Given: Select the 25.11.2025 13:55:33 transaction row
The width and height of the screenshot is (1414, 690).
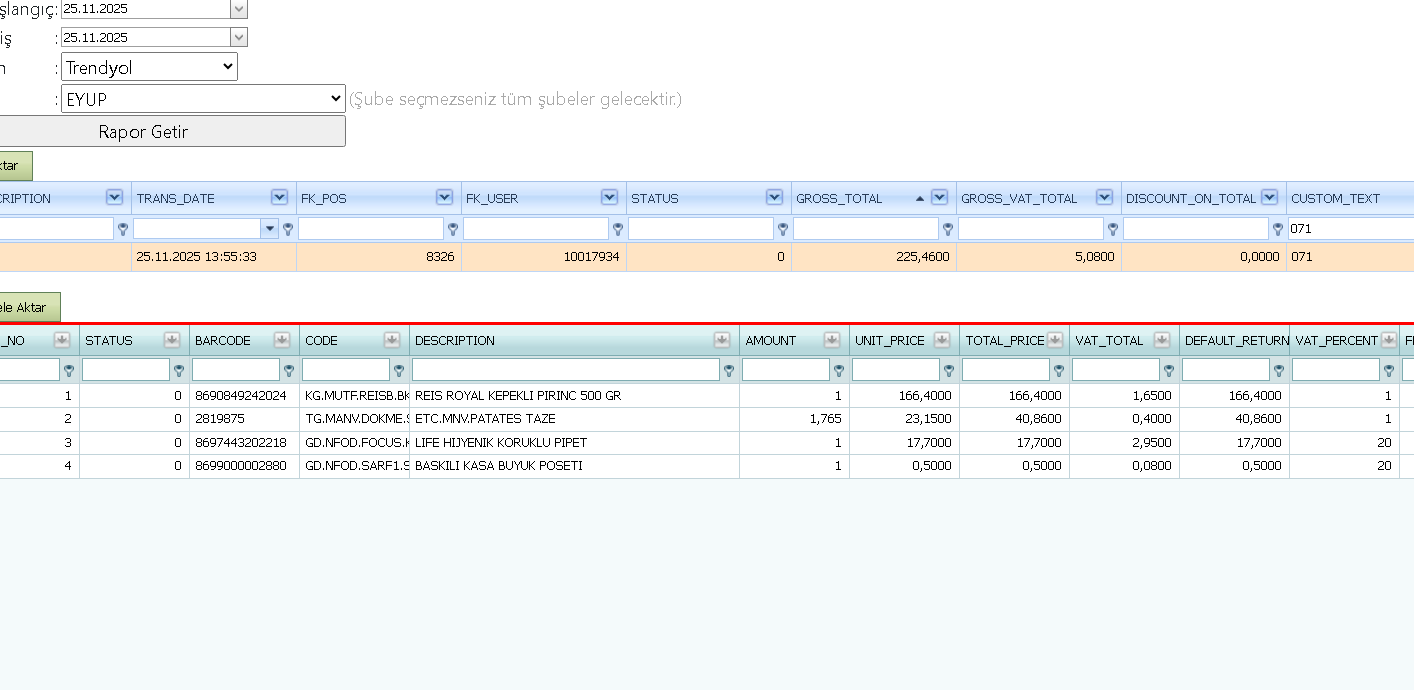Looking at the screenshot, I should (707, 257).
